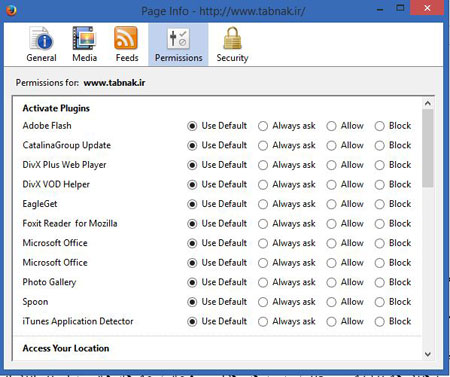450x377 pixels.
Task: Open the General info icon
Action: coord(41,38)
